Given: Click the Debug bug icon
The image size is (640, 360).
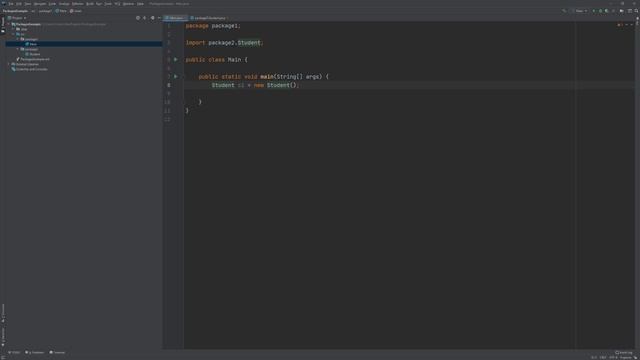Looking at the screenshot, I should [600, 11].
